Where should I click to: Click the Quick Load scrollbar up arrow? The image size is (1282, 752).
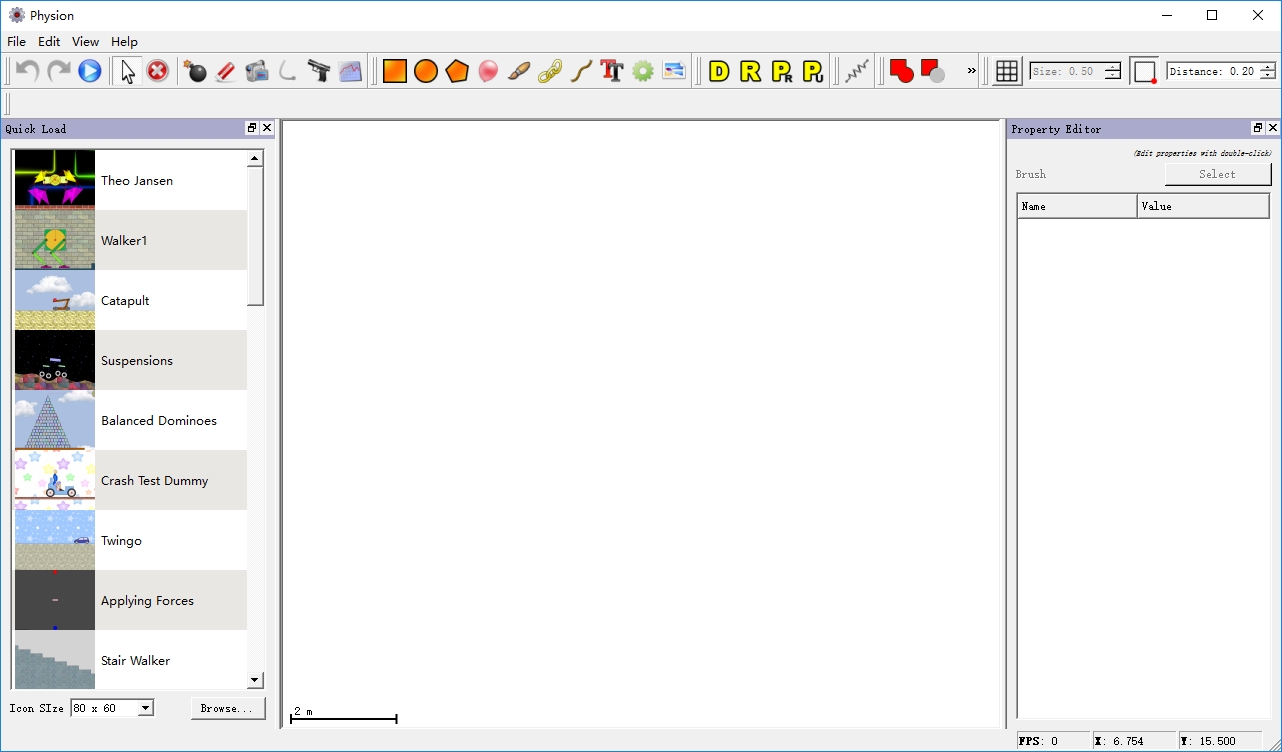click(x=255, y=158)
